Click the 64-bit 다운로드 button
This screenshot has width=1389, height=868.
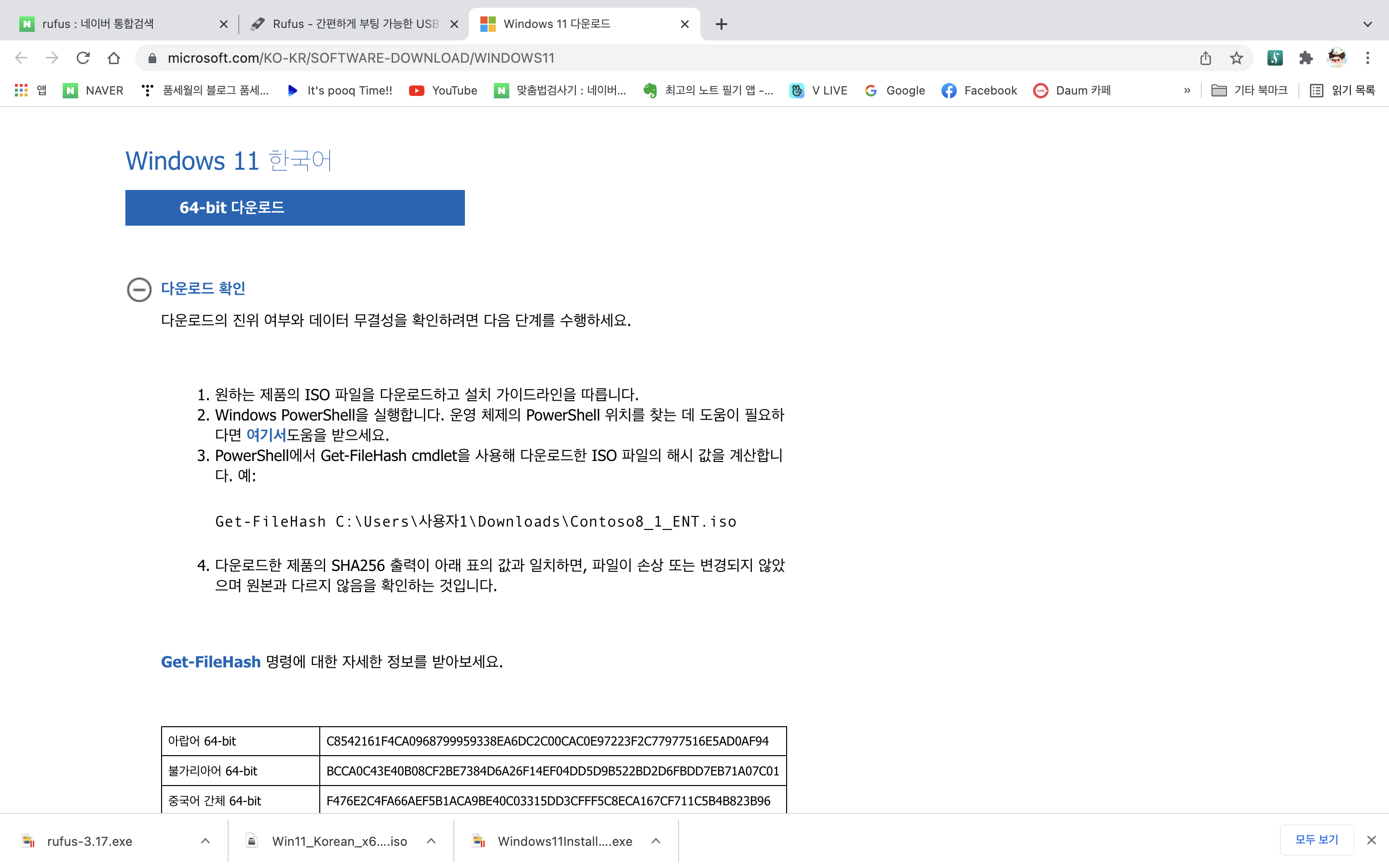point(295,208)
